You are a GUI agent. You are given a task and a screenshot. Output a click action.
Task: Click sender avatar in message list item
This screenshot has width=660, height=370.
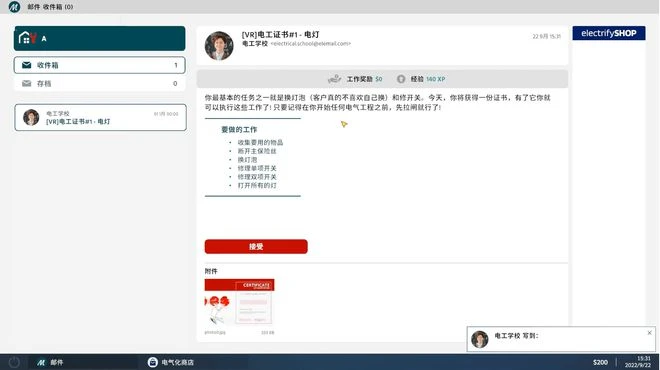coord(31,117)
